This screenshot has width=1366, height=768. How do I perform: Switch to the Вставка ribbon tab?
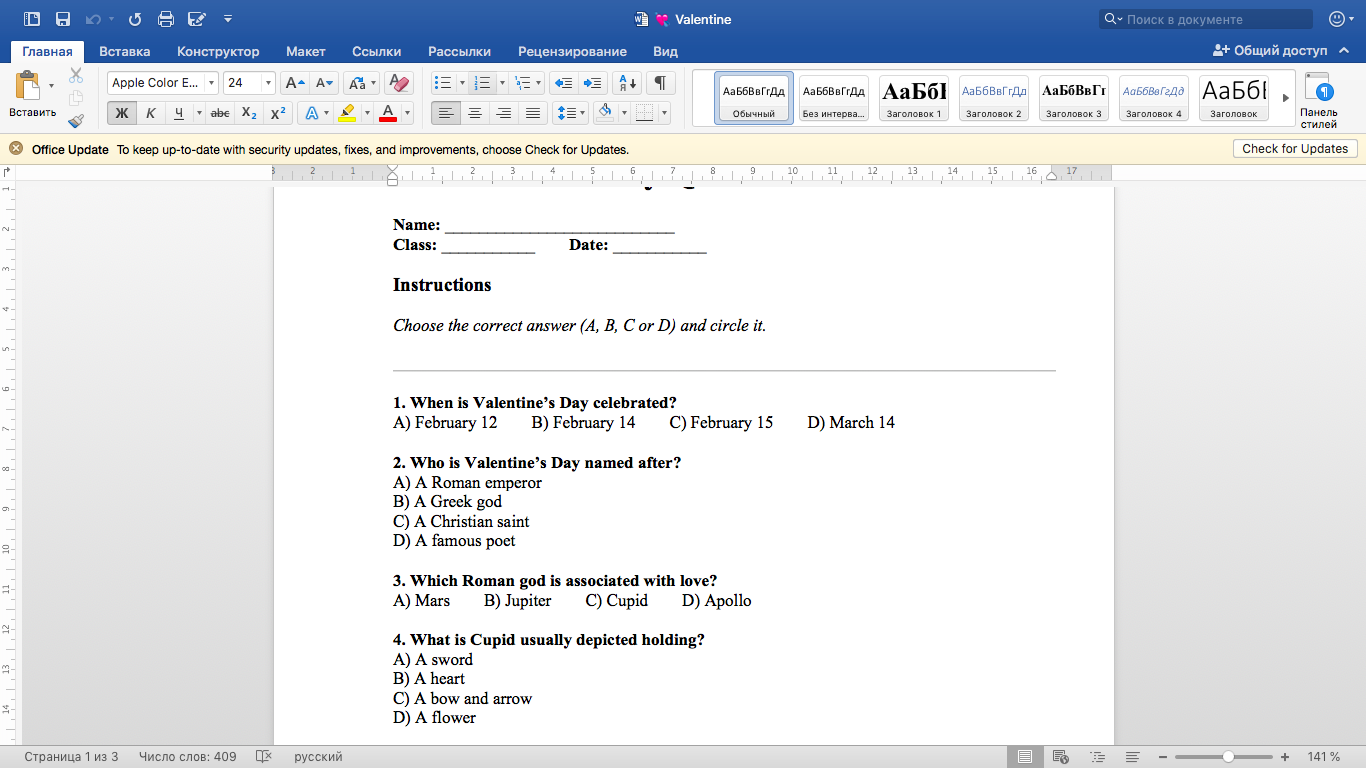[124, 51]
